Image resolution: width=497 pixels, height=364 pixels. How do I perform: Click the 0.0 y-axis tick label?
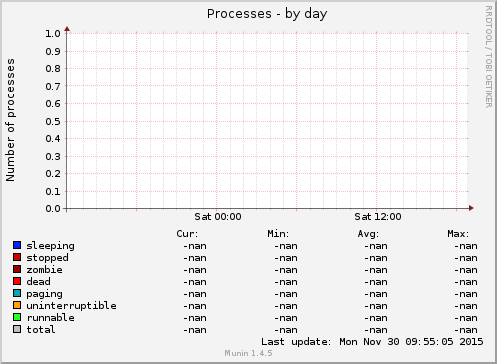[x=53, y=209]
